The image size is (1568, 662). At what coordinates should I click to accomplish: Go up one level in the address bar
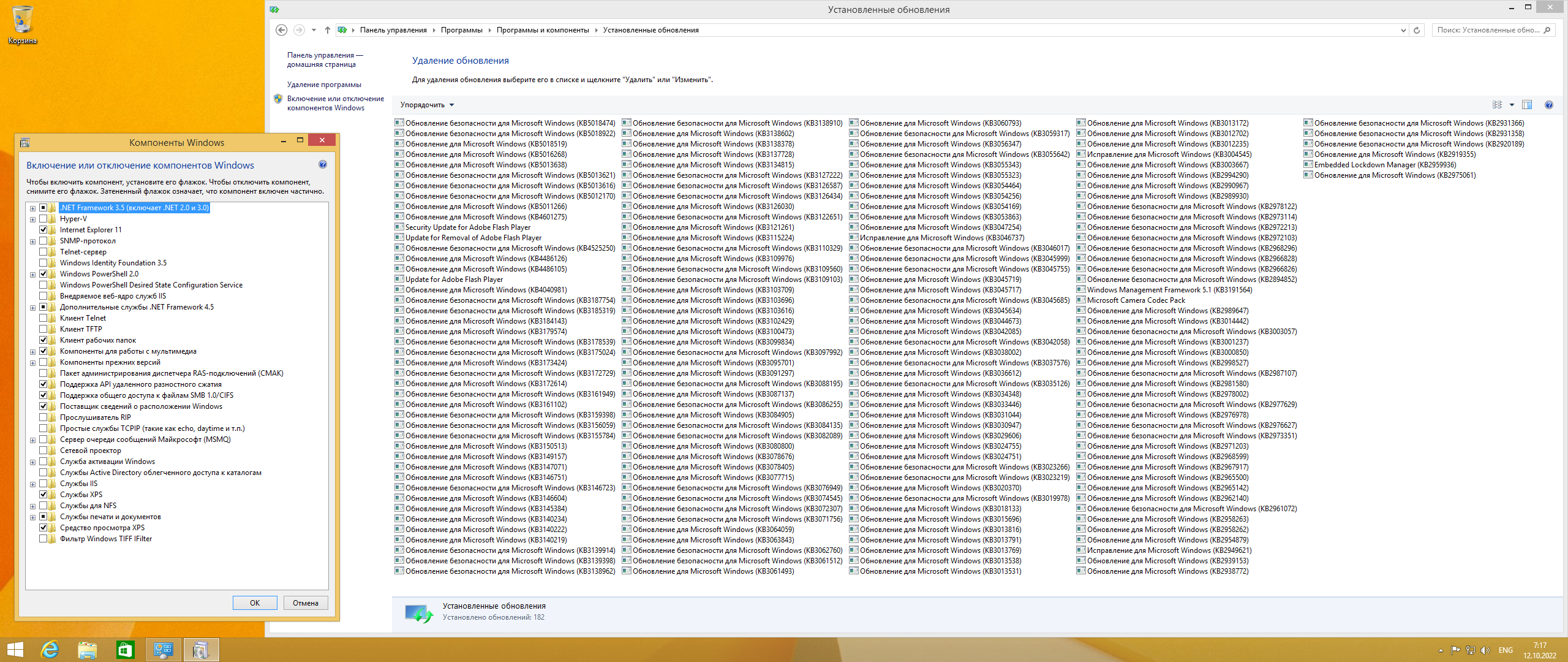[328, 30]
